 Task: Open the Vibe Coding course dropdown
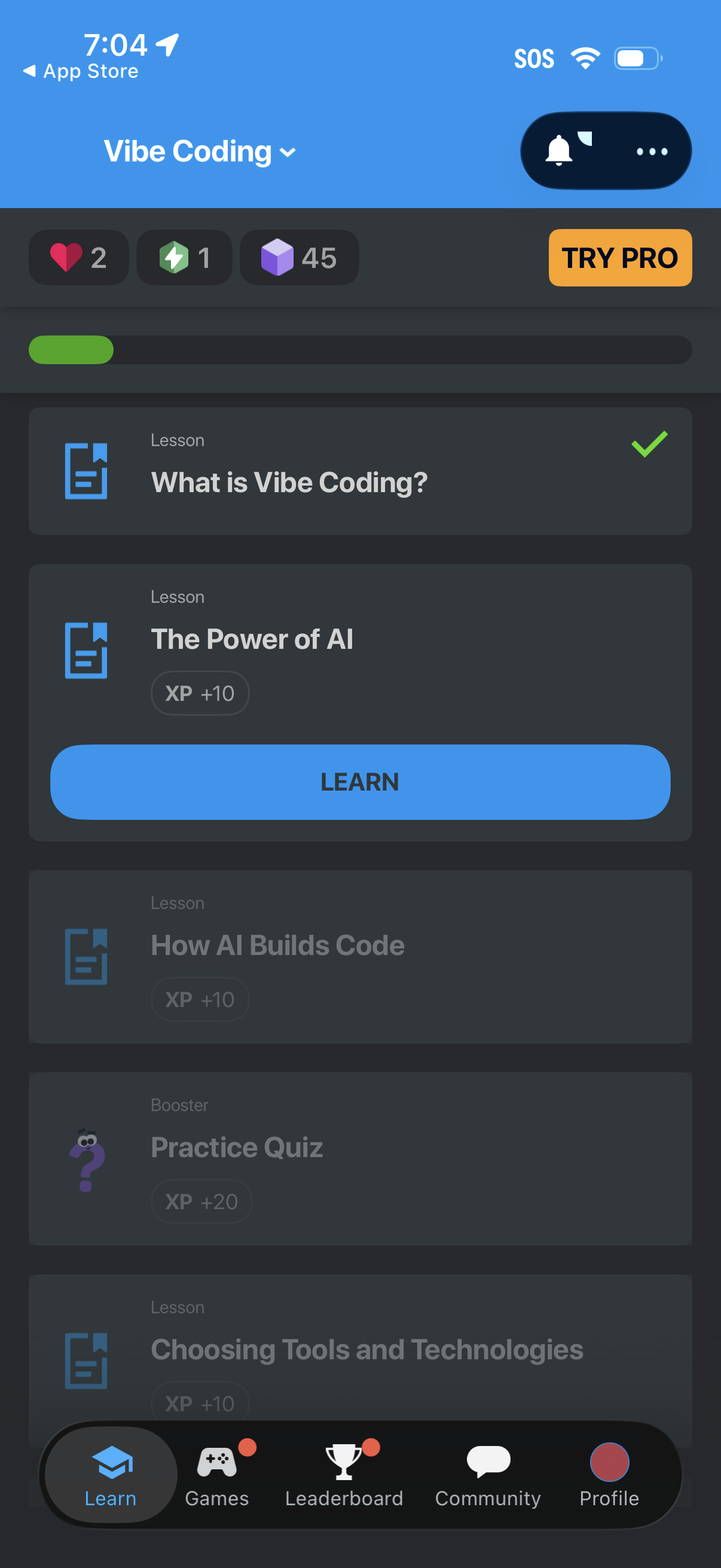200,151
